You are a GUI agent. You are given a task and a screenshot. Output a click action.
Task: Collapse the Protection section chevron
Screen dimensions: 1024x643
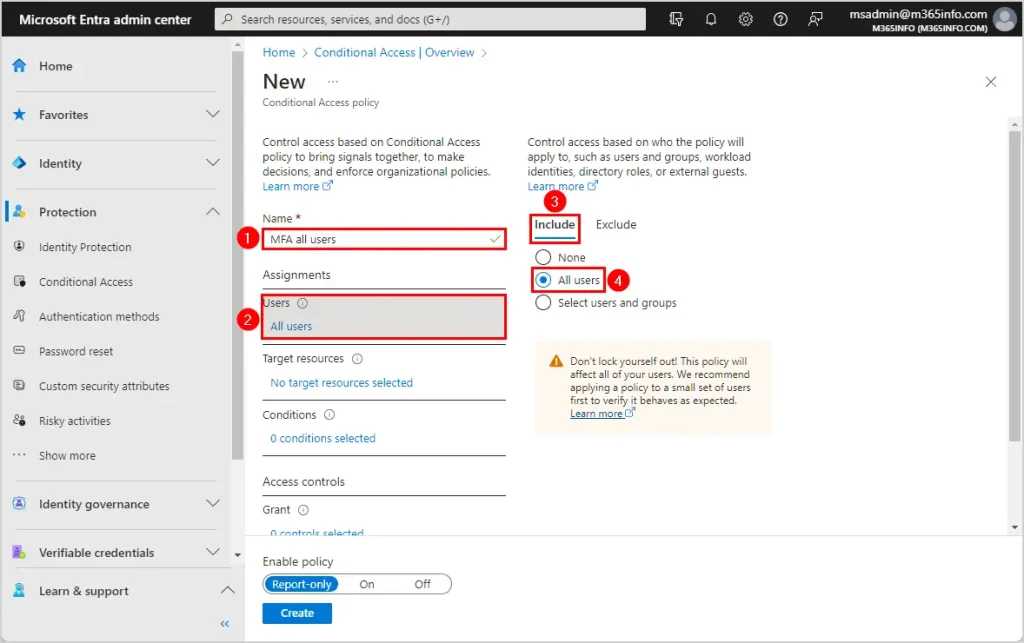pyautogui.click(x=212, y=212)
